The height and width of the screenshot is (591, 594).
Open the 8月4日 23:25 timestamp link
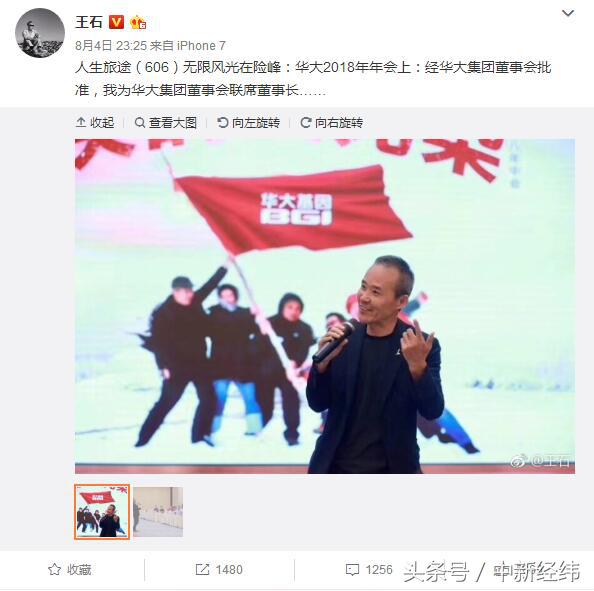click(111, 46)
